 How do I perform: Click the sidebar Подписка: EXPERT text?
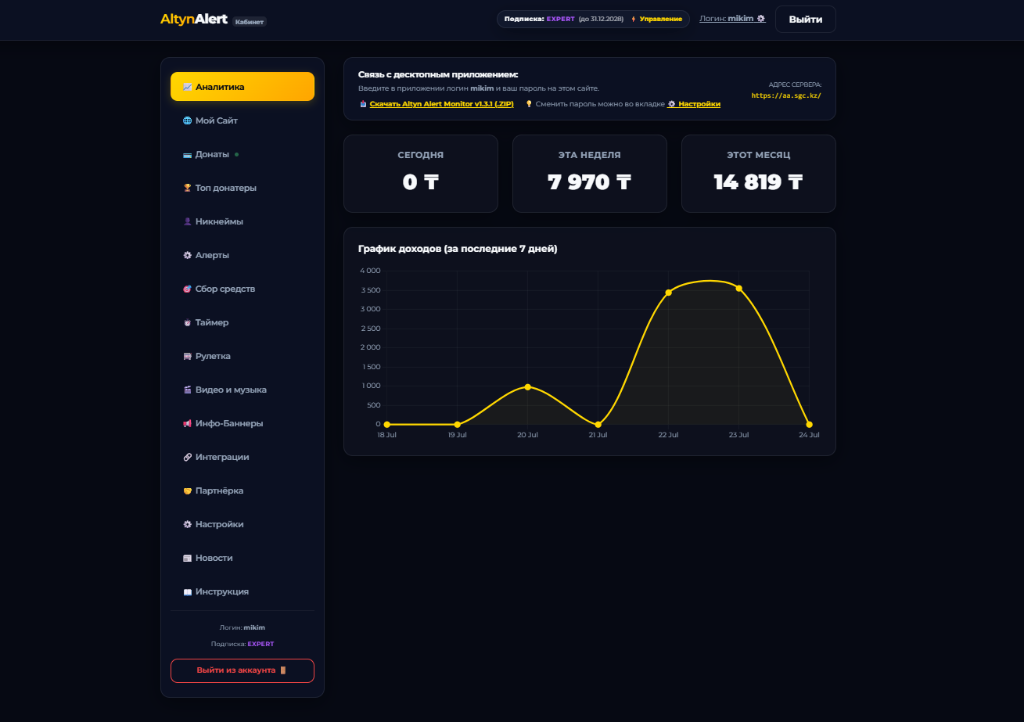(x=242, y=644)
